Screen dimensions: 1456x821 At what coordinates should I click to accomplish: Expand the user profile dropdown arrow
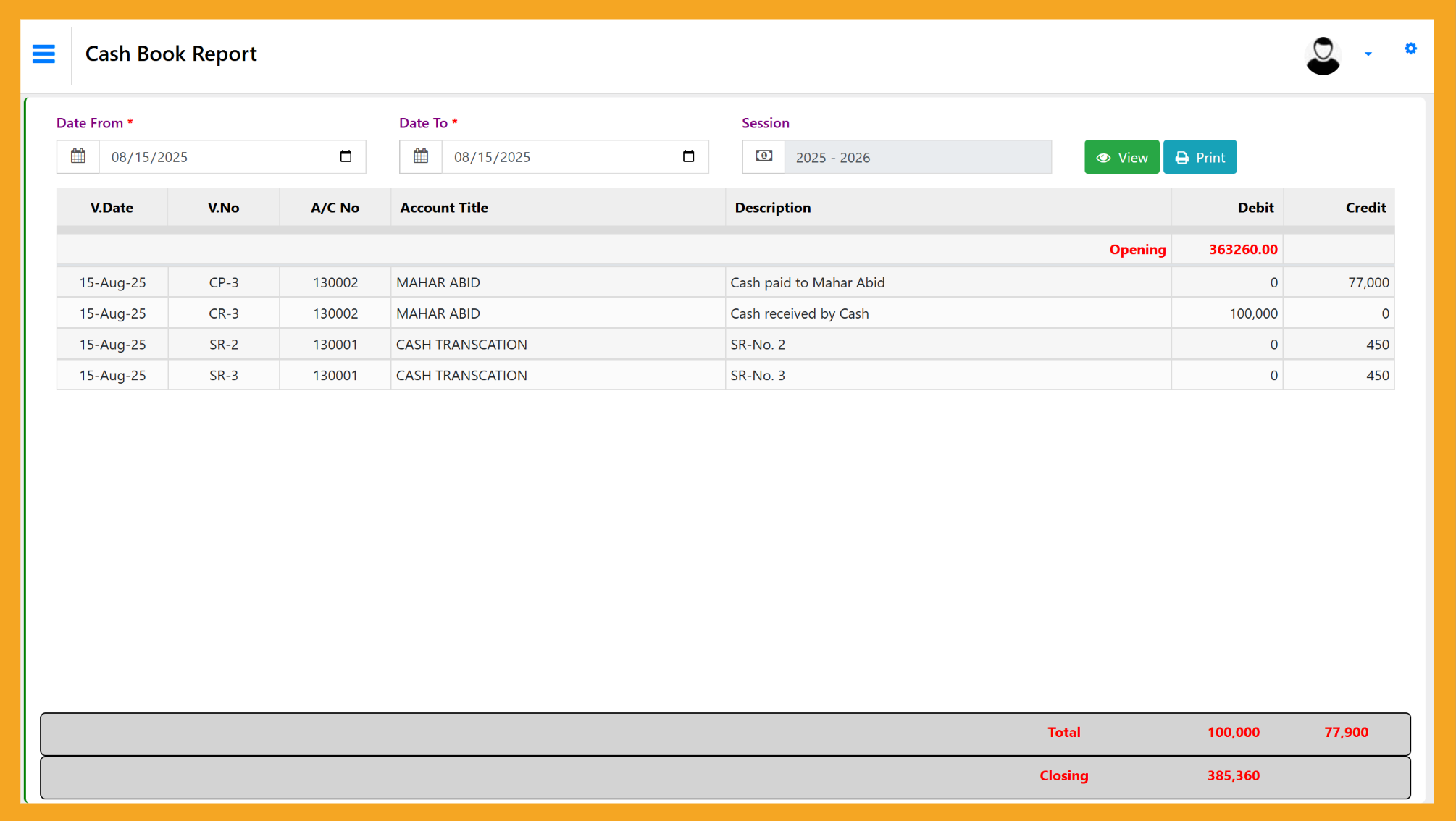(x=1368, y=54)
